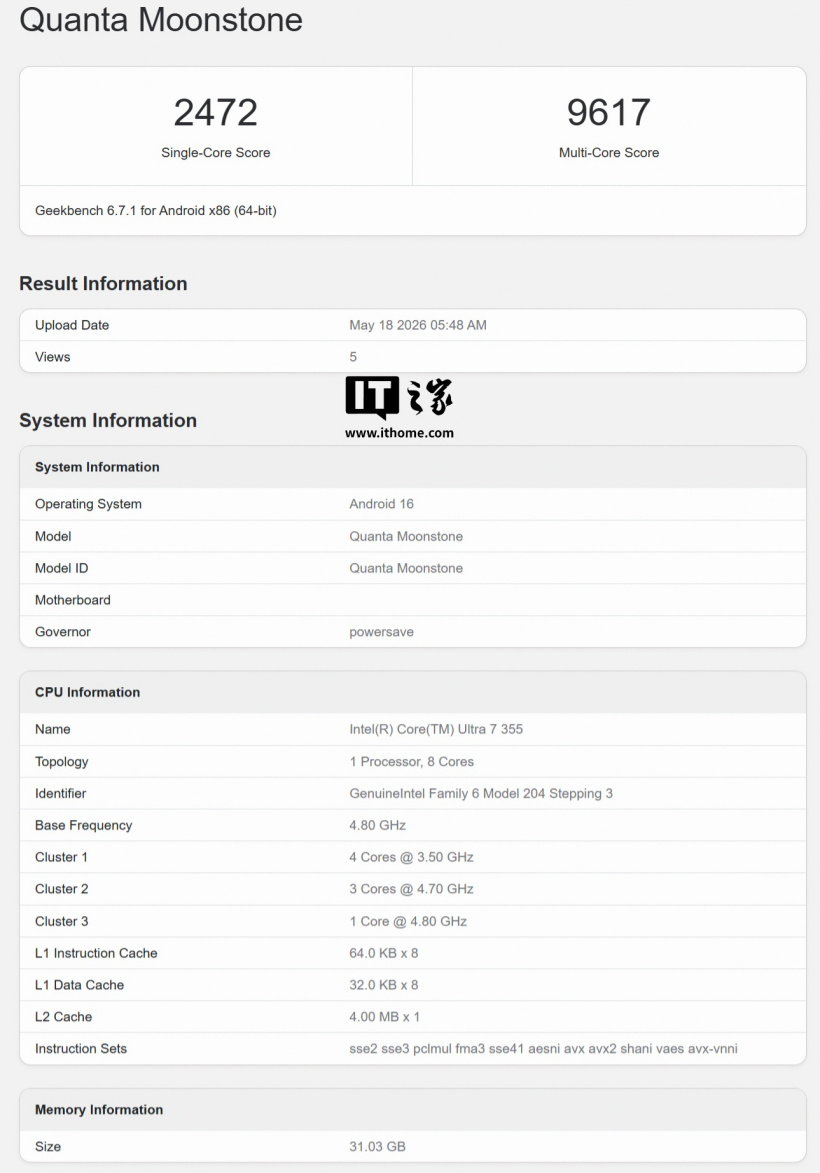Click the Cluster 1 label
The image size is (820, 1173).
tap(61, 857)
